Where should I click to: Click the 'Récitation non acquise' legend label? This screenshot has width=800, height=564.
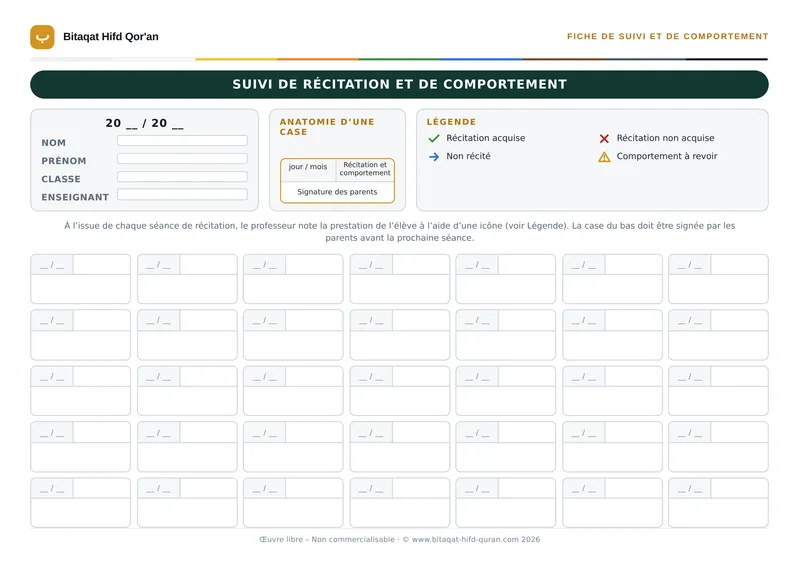(665, 138)
